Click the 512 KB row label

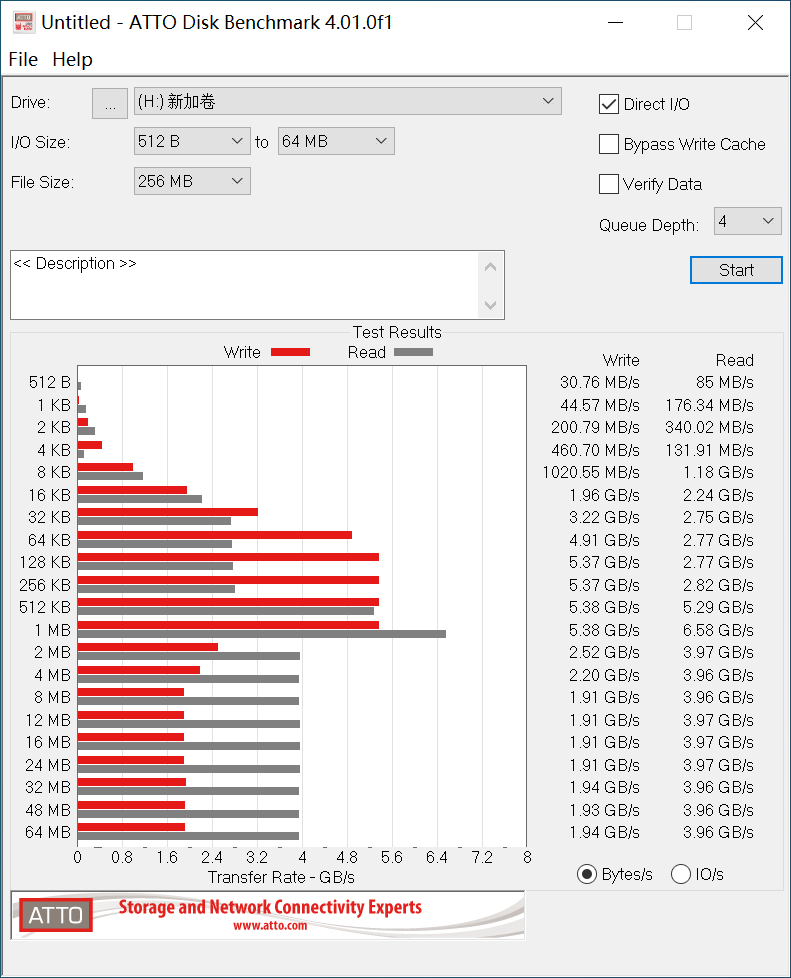45,608
